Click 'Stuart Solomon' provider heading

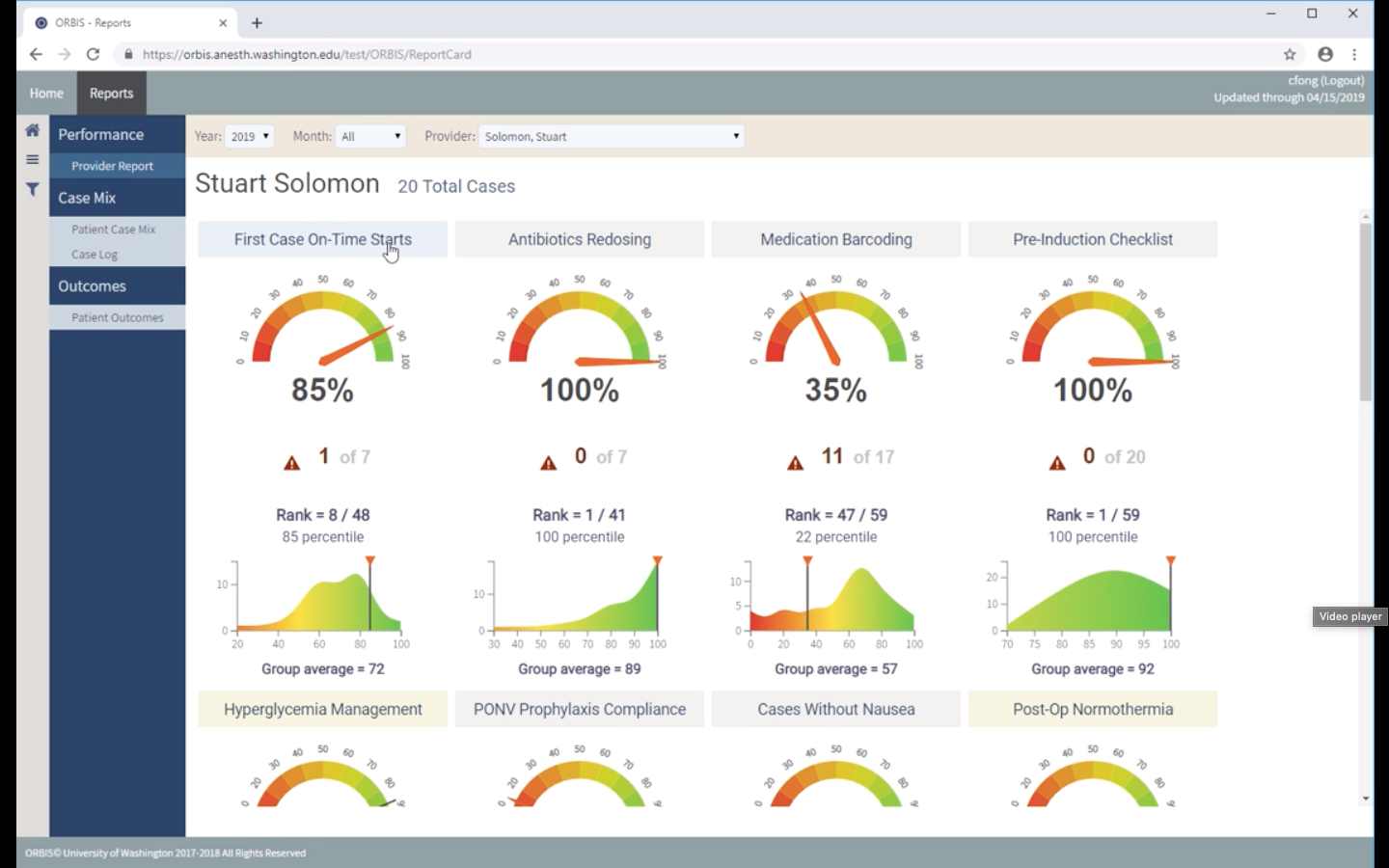click(287, 183)
